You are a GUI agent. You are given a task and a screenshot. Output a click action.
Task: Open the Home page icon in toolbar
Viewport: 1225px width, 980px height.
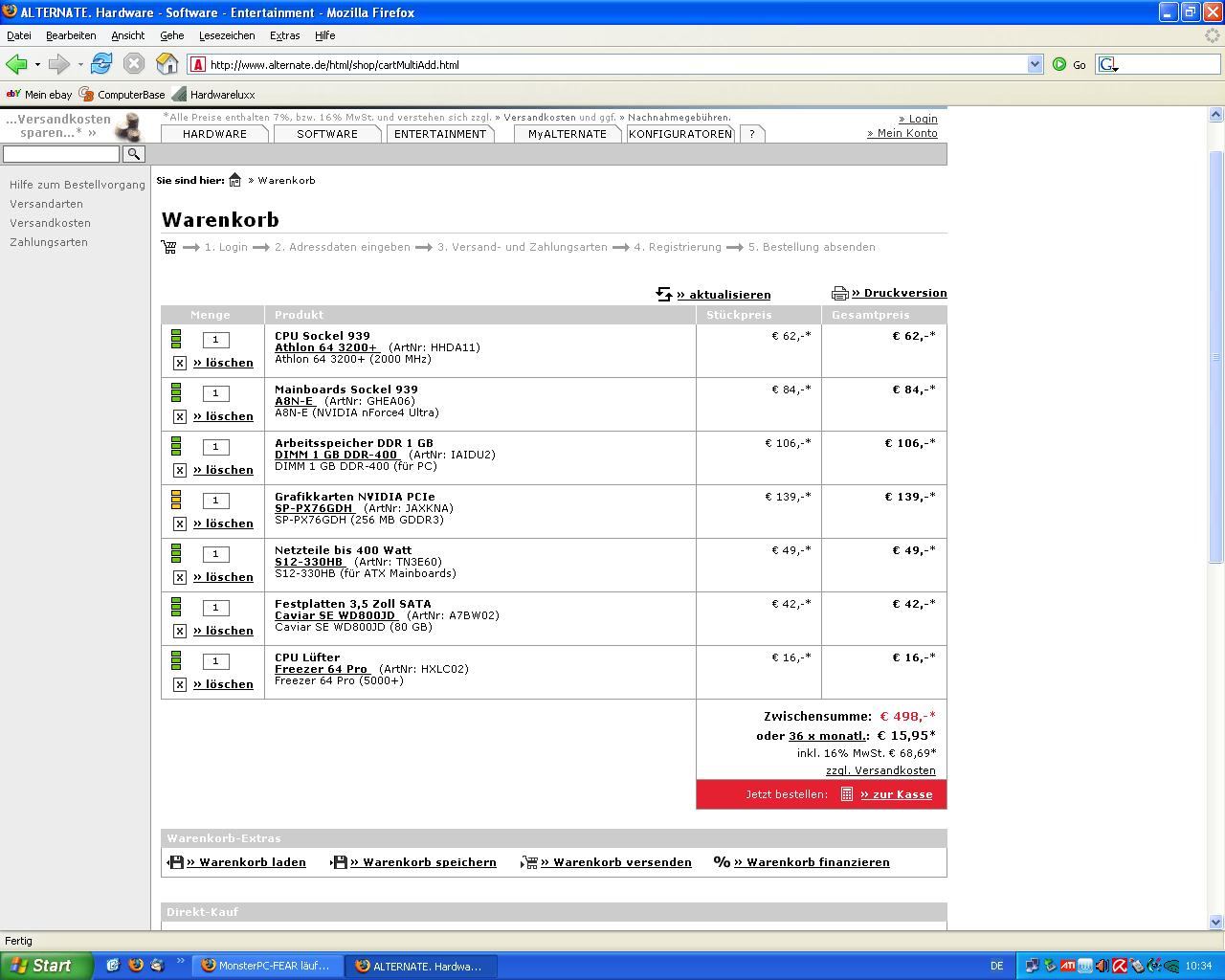(x=167, y=64)
